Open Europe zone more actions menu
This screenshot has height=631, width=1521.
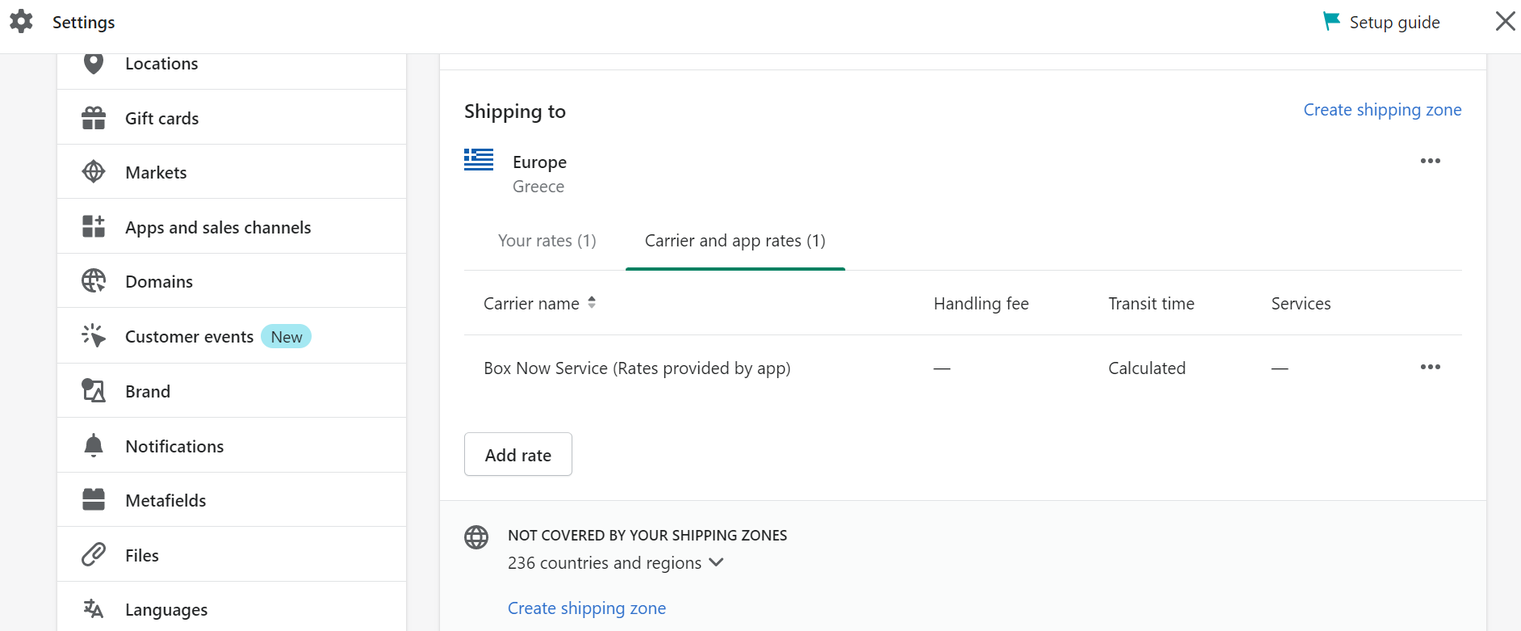point(1430,161)
